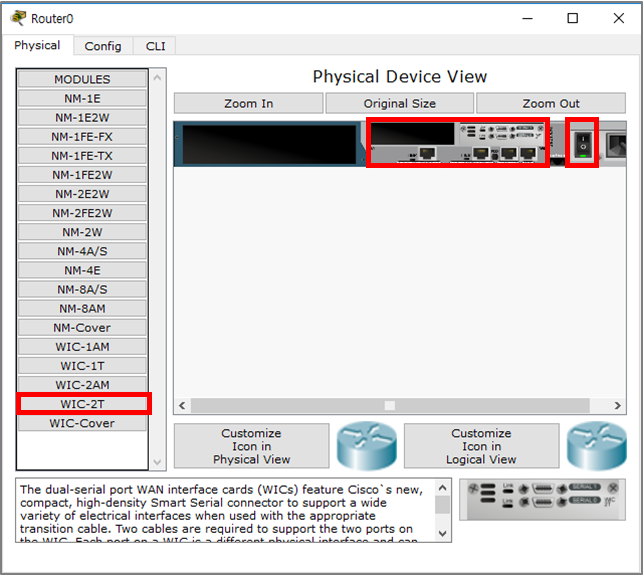The width and height of the screenshot is (643, 576).
Task: Click description box scroll up arrow
Action: tap(442, 488)
